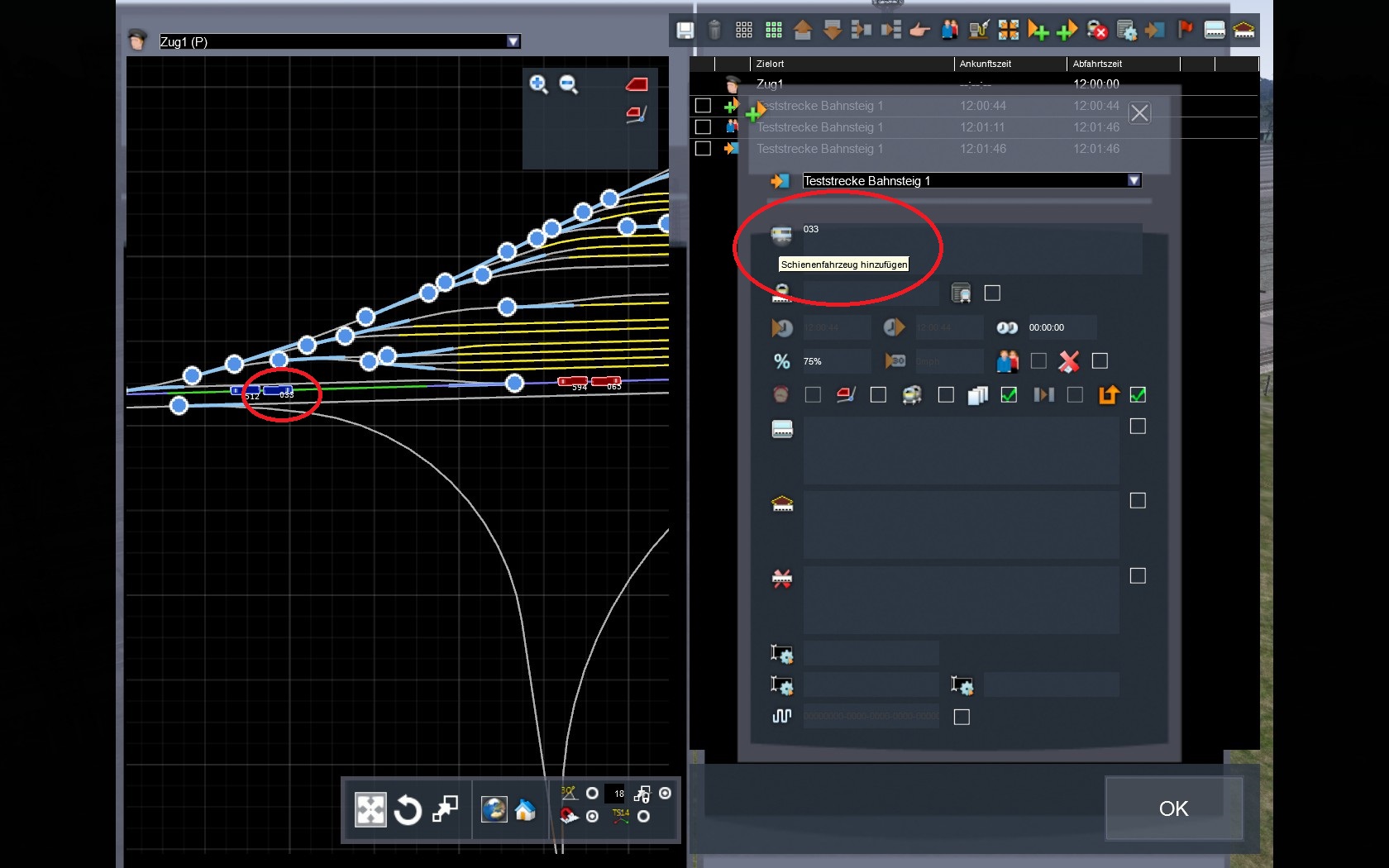Click the green plus followed by orange arrow toolbar icon

[x=1067, y=31]
